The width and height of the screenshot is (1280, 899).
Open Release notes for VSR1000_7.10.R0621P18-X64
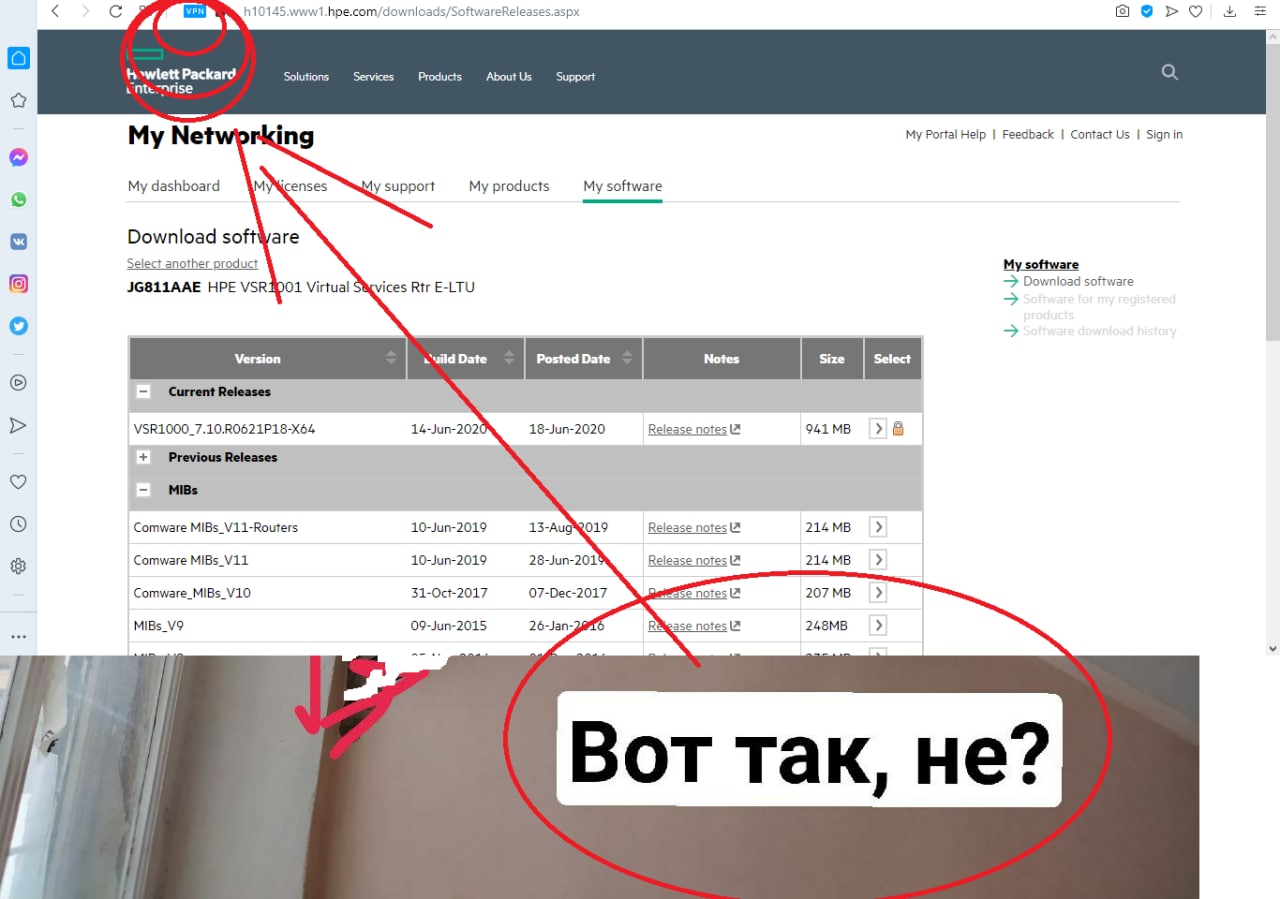[x=694, y=429]
